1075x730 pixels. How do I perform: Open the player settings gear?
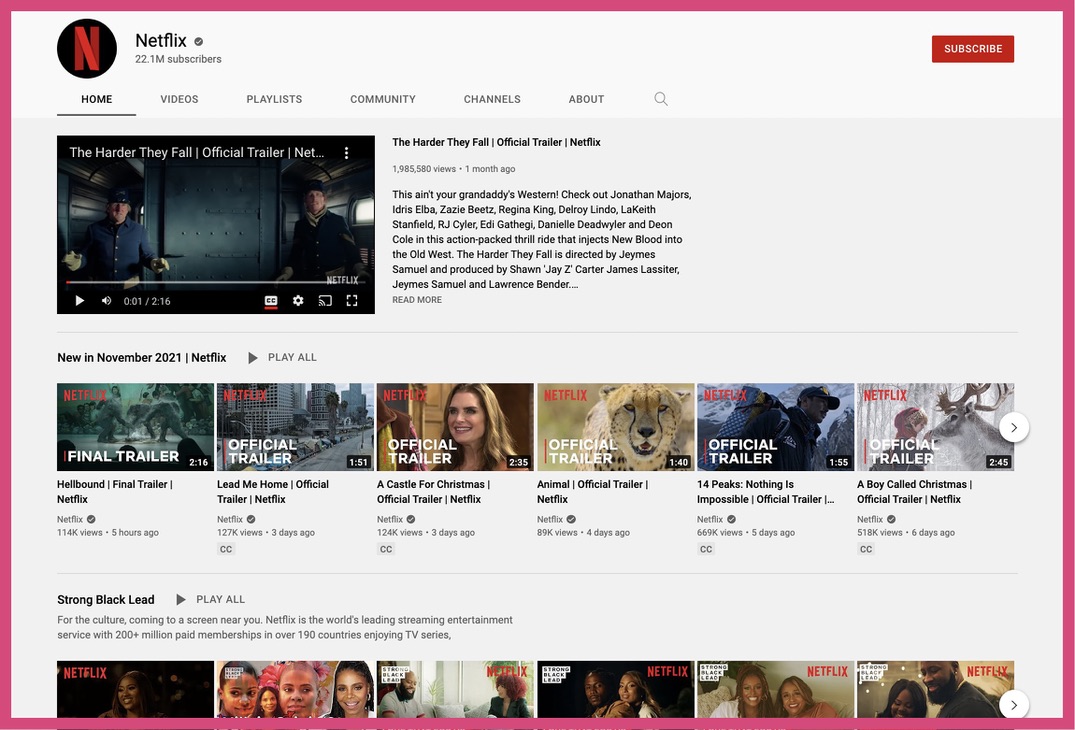point(298,300)
